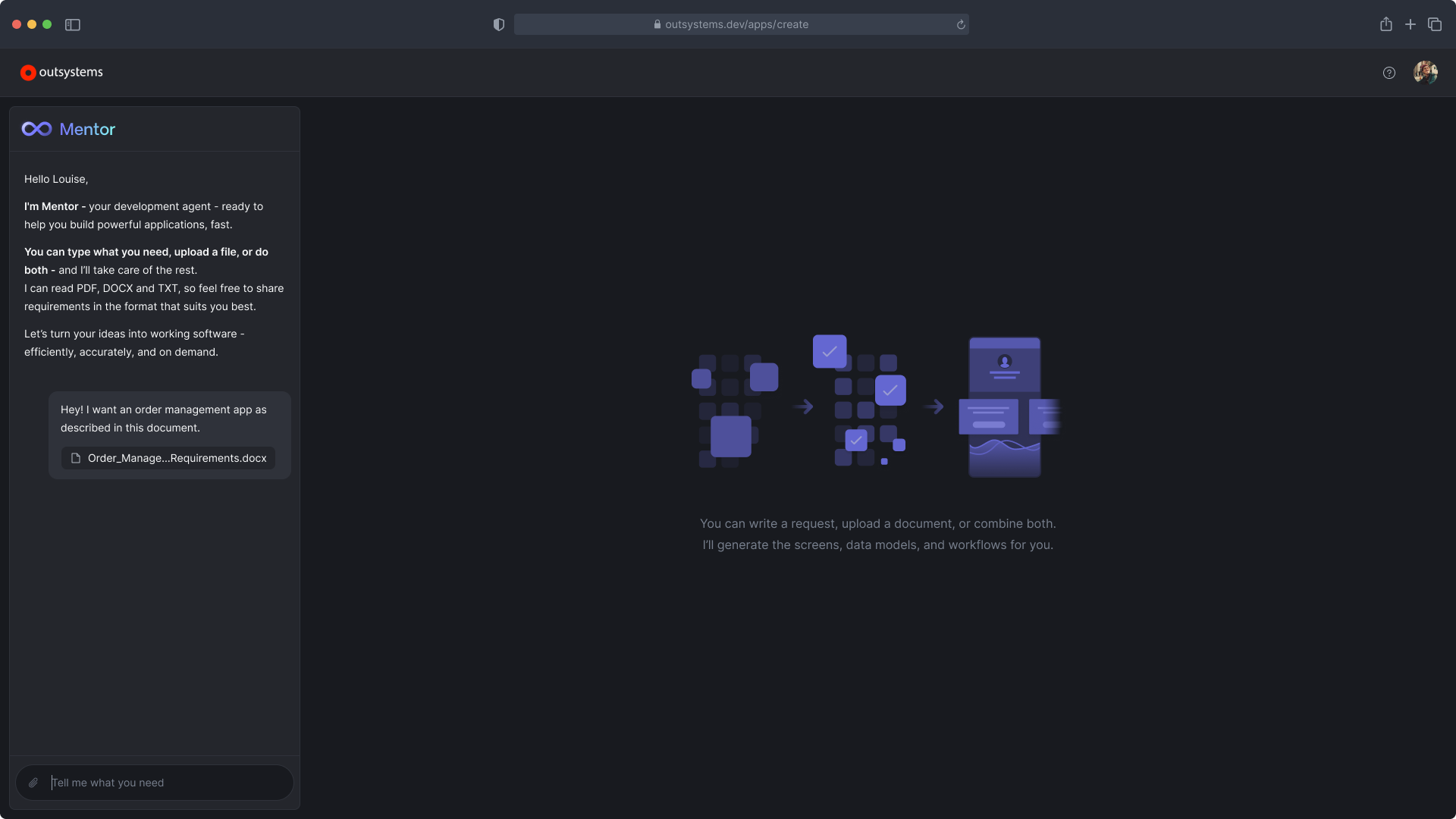Click the lock icon in address bar

(x=657, y=24)
